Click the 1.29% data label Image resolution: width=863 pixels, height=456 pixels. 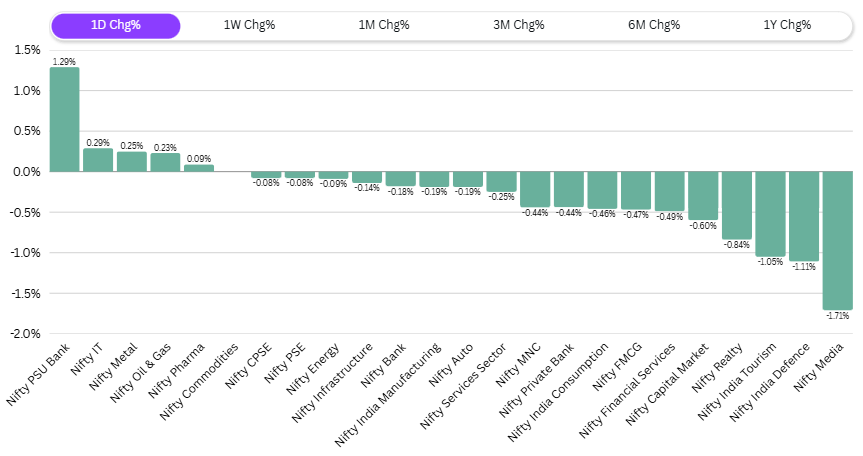tap(64, 62)
